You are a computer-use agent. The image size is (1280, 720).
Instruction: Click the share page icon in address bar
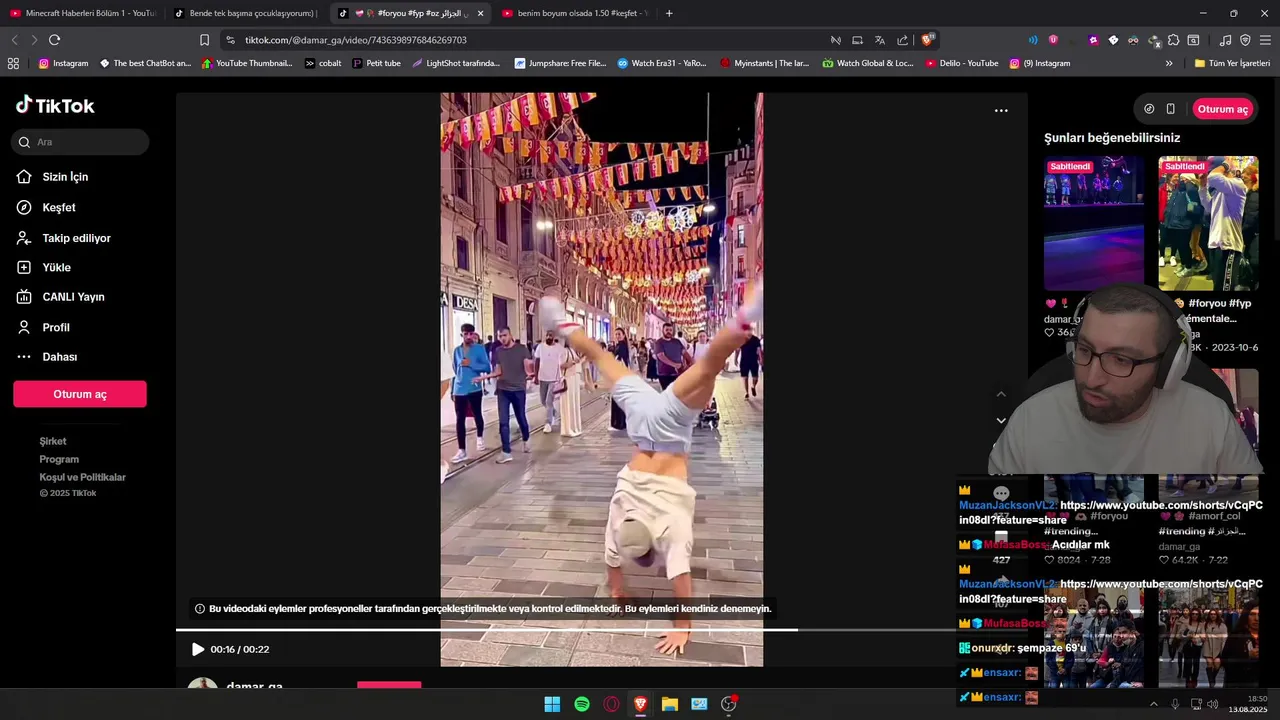pos(902,40)
